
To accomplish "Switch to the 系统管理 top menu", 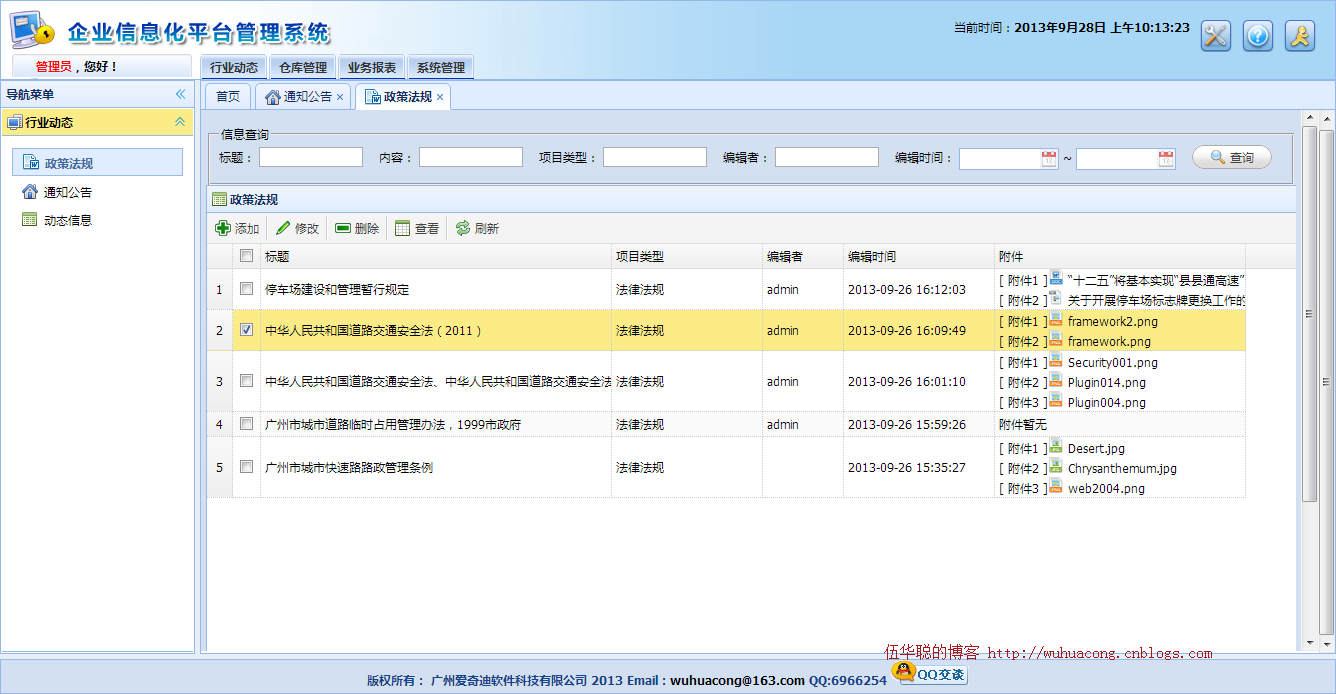I will pos(441,67).
